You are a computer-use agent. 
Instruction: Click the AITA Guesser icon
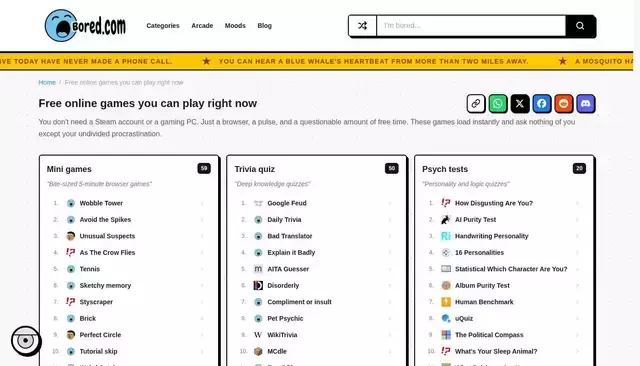tap(258, 269)
